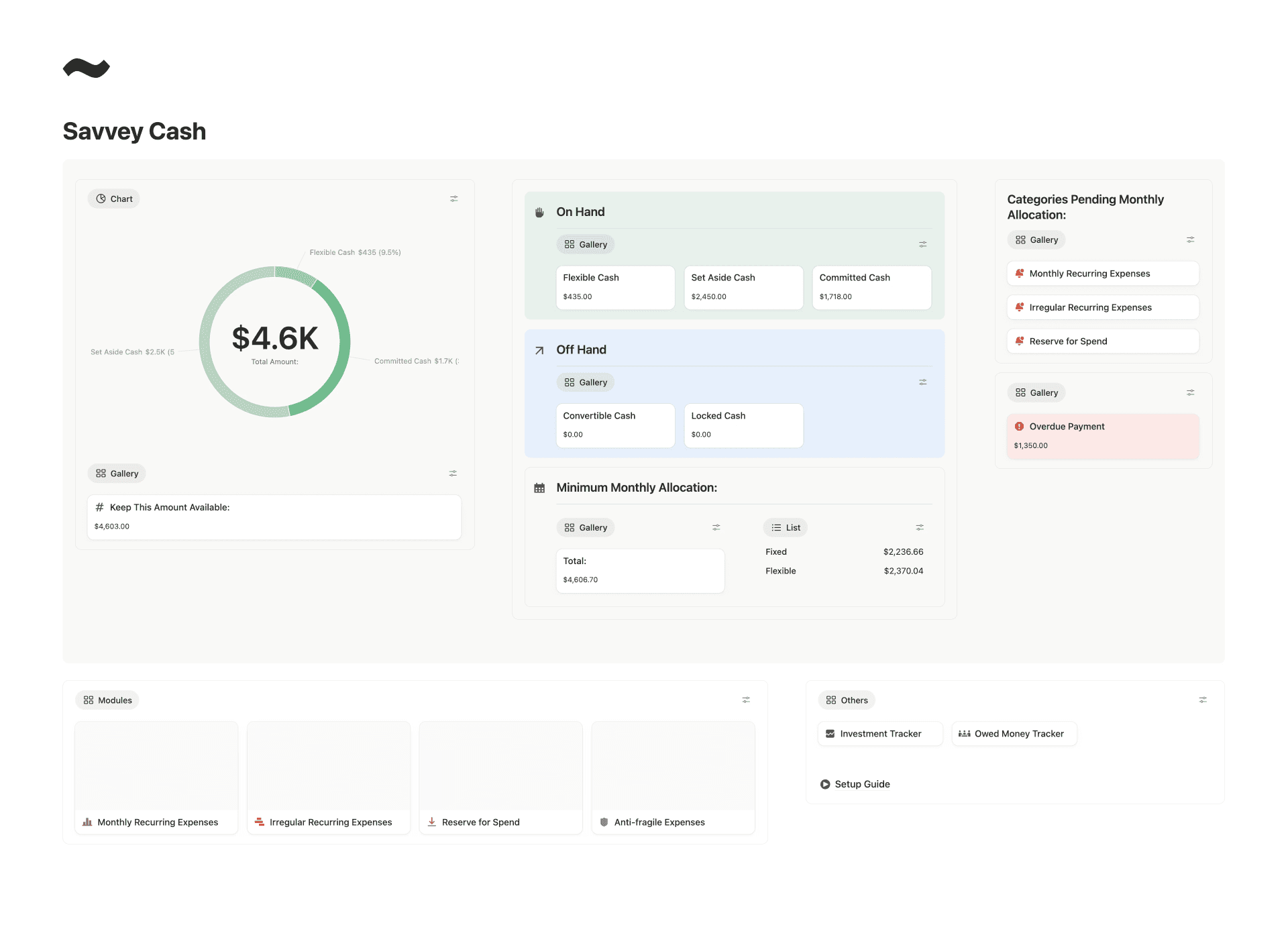This screenshot has width=1288, height=925.
Task: Click the play icon beside Setup Guide
Action: pos(825,784)
